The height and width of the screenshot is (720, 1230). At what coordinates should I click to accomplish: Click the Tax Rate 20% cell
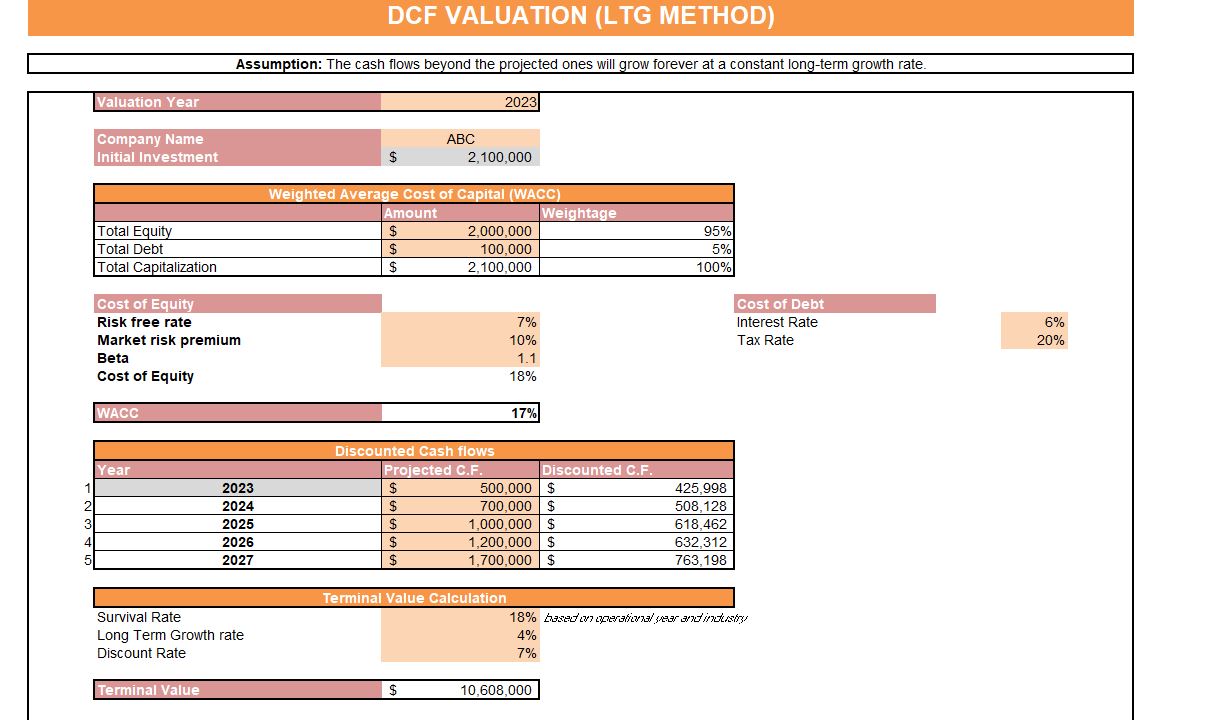1035,340
